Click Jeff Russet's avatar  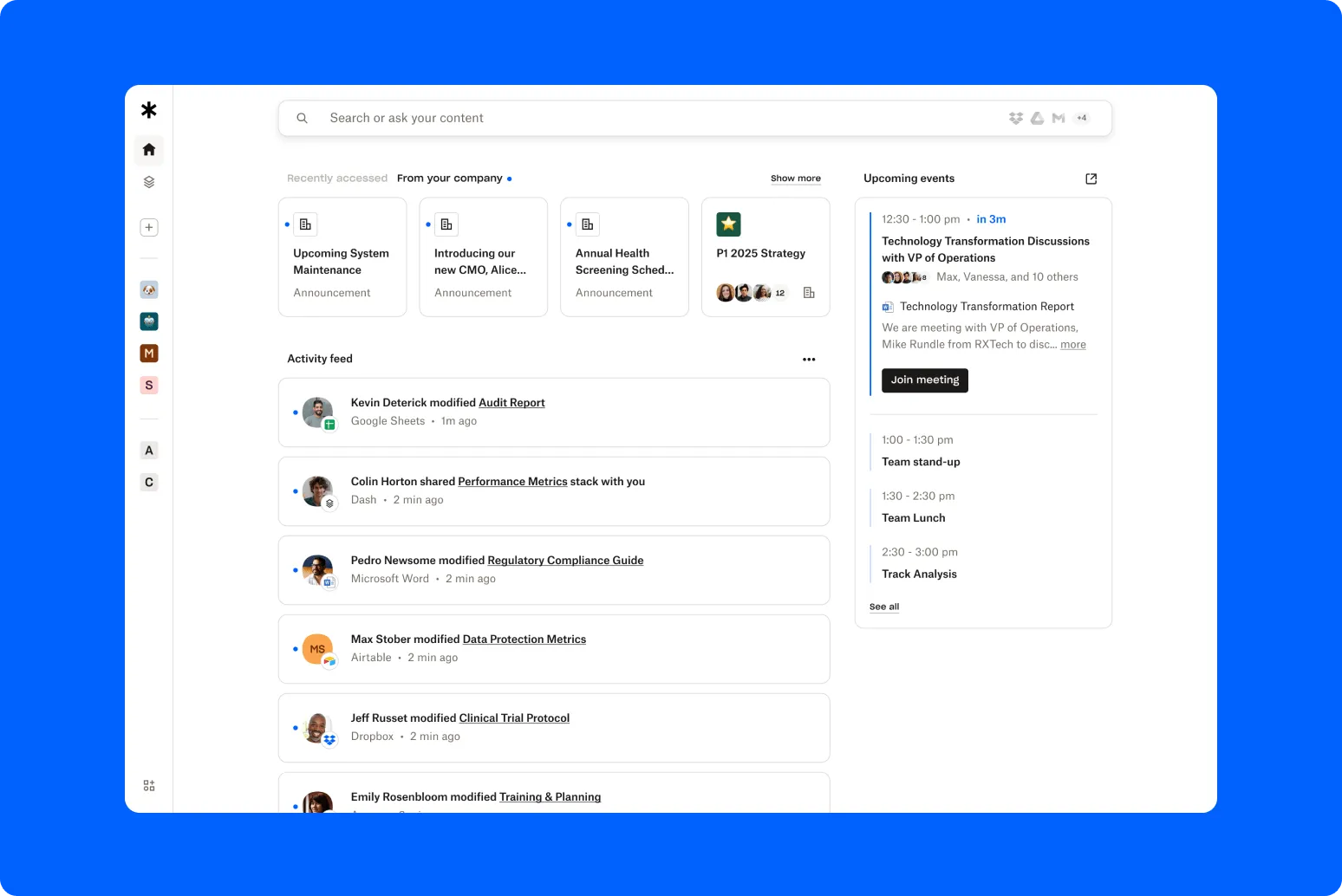(x=318, y=728)
